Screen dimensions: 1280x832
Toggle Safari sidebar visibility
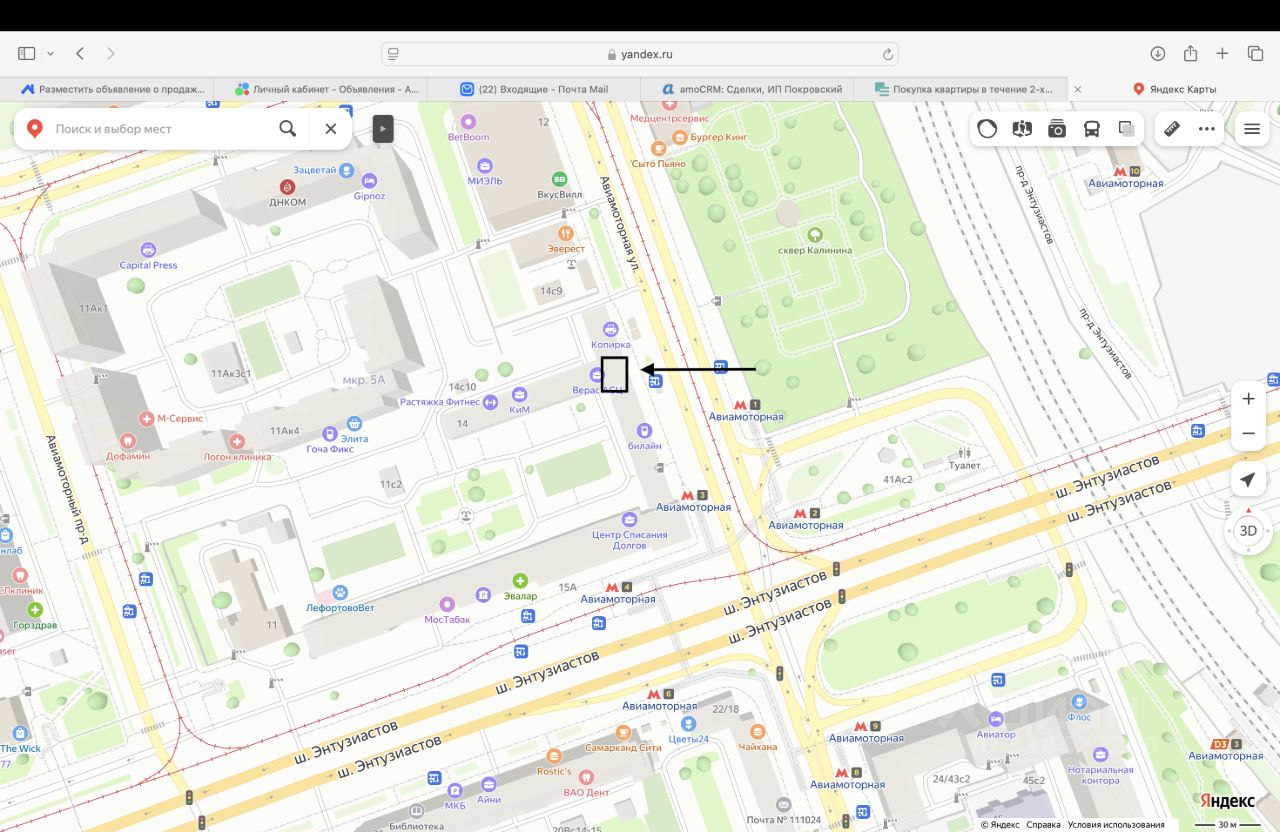pos(27,53)
